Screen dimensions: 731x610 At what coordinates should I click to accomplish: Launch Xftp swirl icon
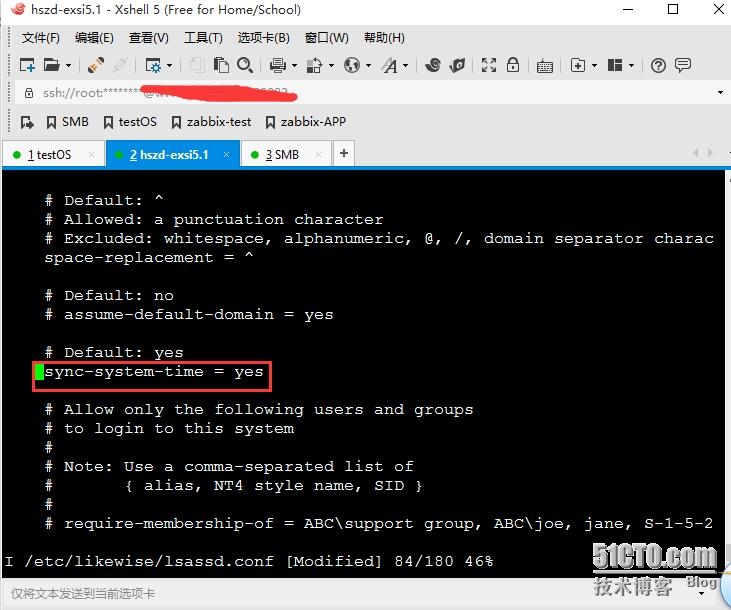pyautogui.click(x=433, y=65)
